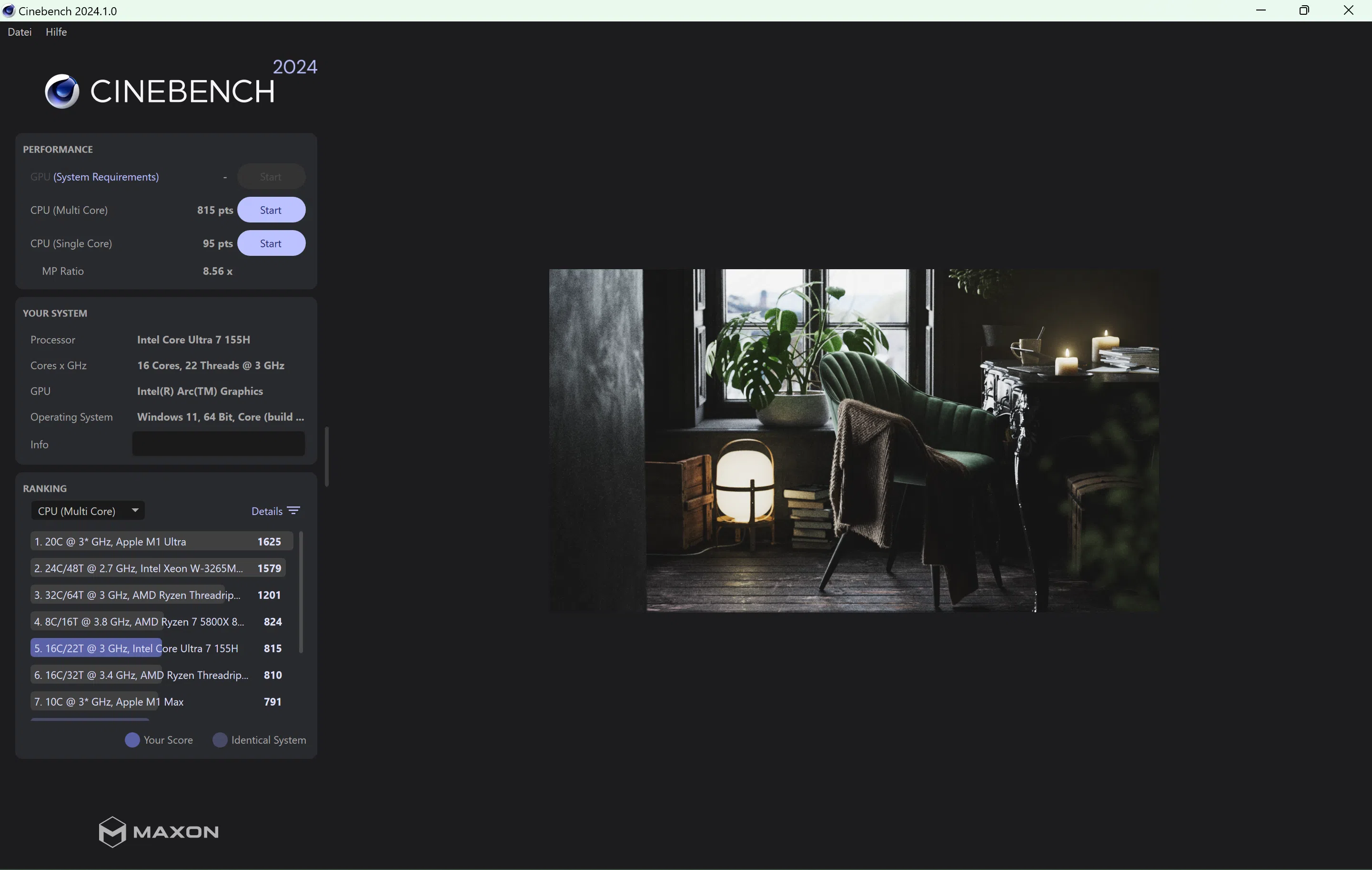The height and width of the screenshot is (870, 1372).
Task: Click the Info text field
Action: click(218, 444)
